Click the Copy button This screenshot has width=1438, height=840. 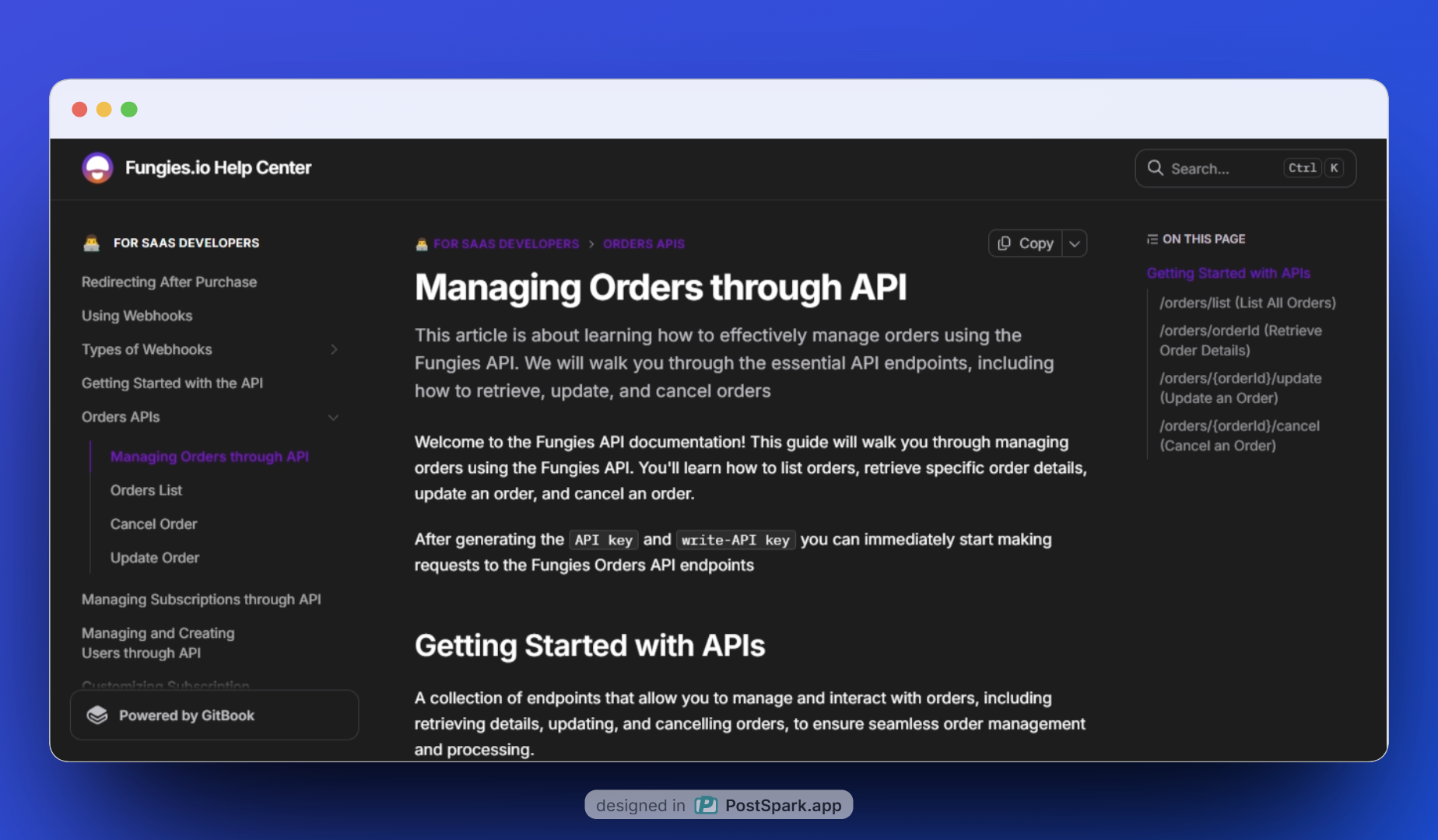click(x=1026, y=243)
